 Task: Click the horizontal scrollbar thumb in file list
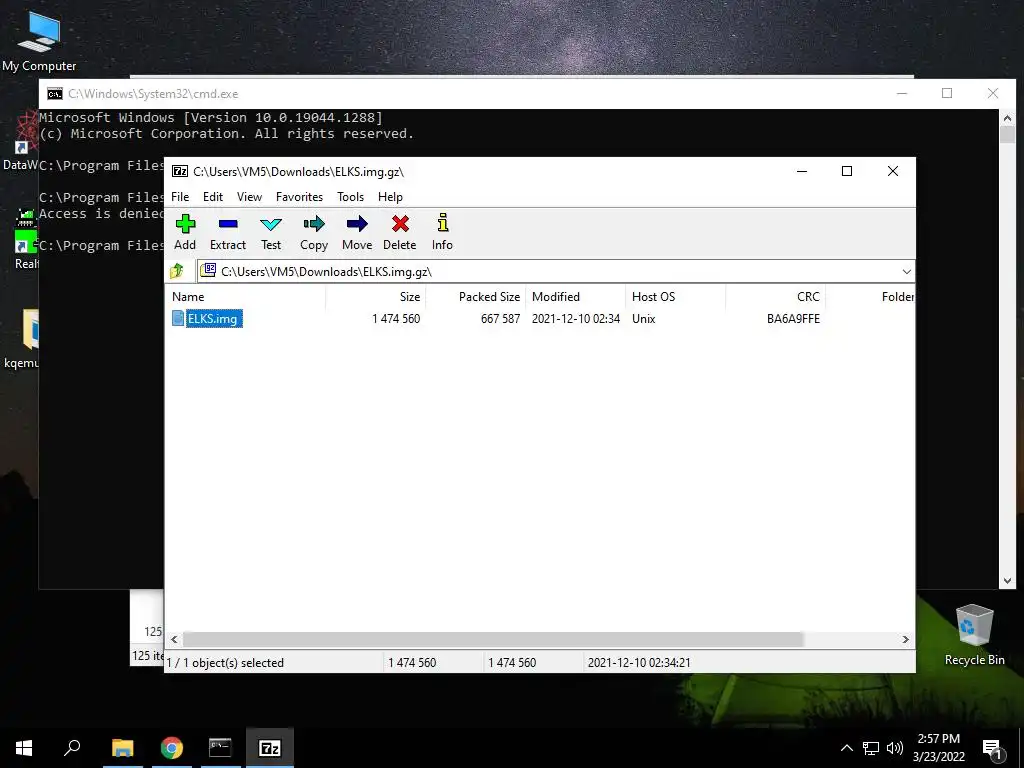(492, 639)
